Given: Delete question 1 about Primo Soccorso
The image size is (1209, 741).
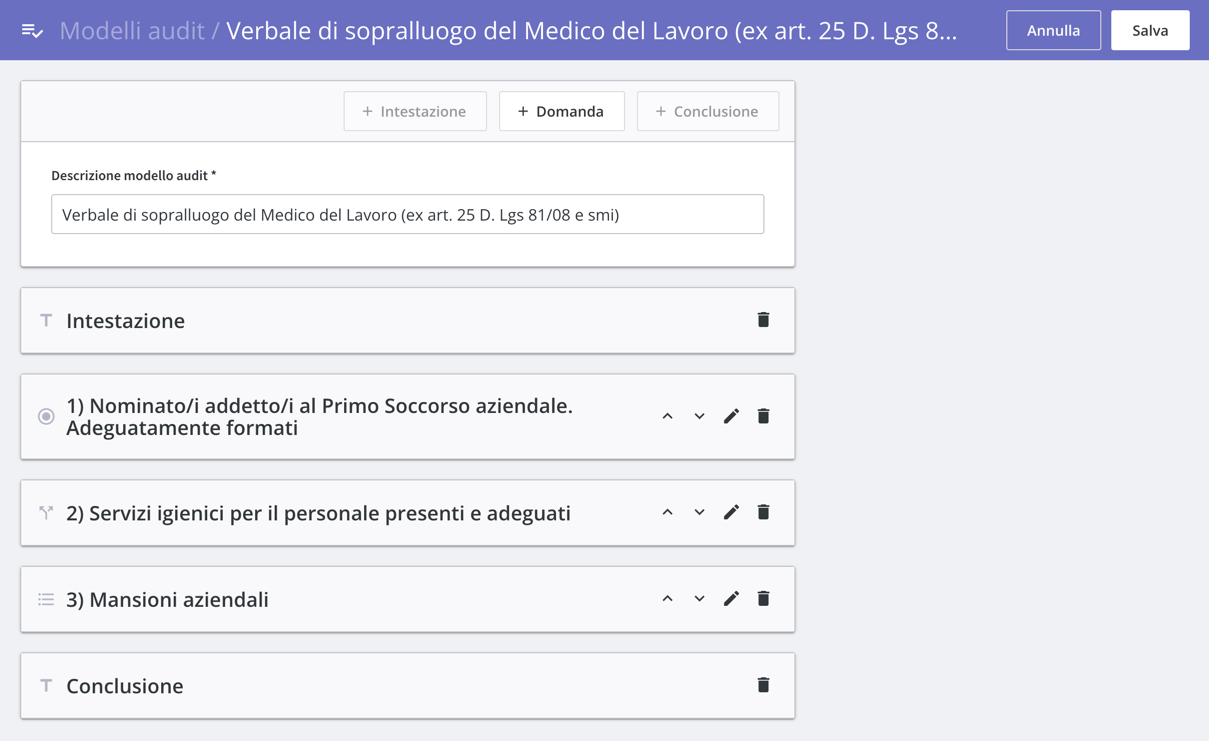Looking at the screenshot, I should pyautogui.click(x=763, y=416).
